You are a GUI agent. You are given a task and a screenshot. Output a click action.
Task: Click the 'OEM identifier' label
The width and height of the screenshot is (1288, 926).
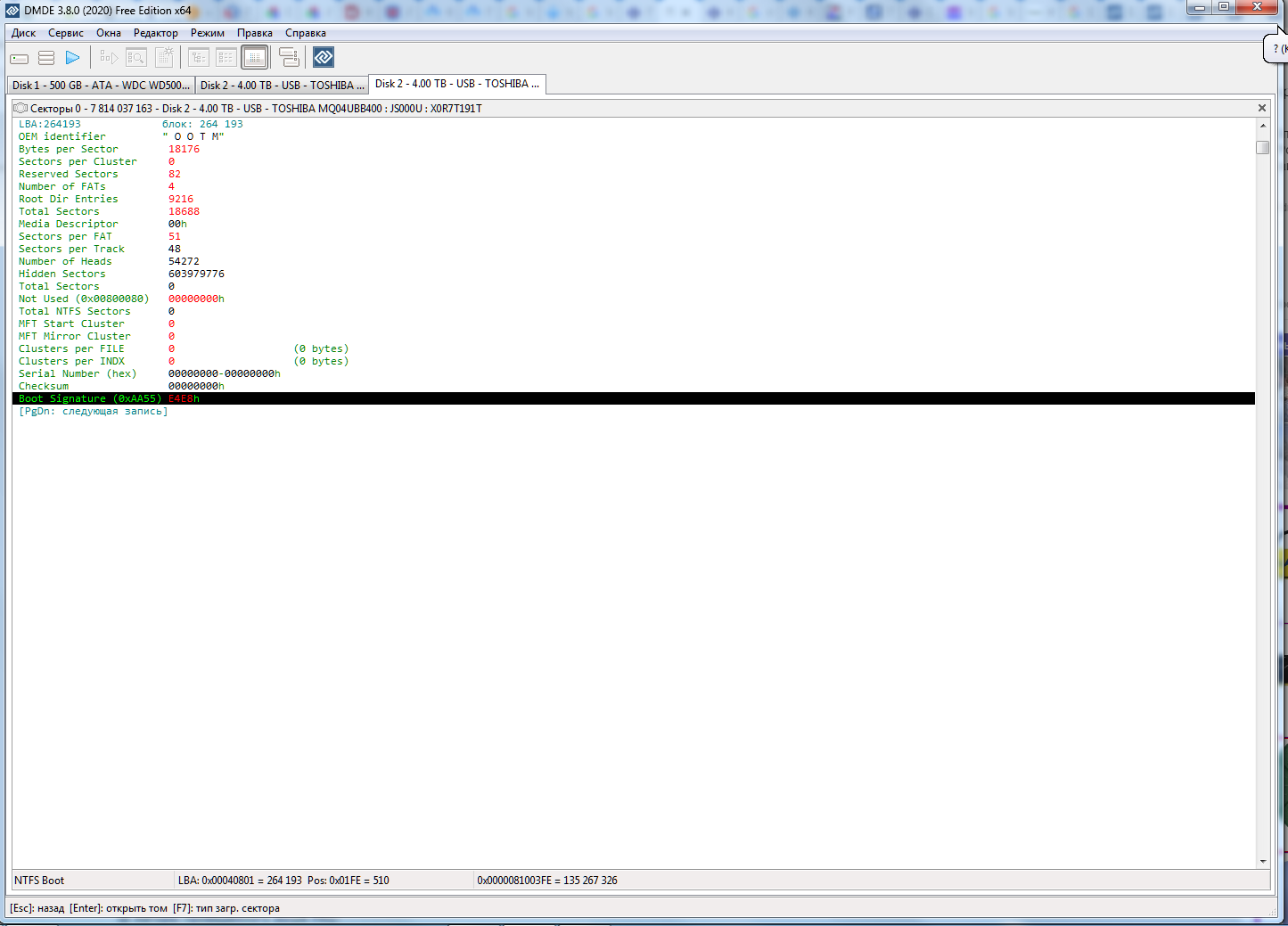(62, 137)
